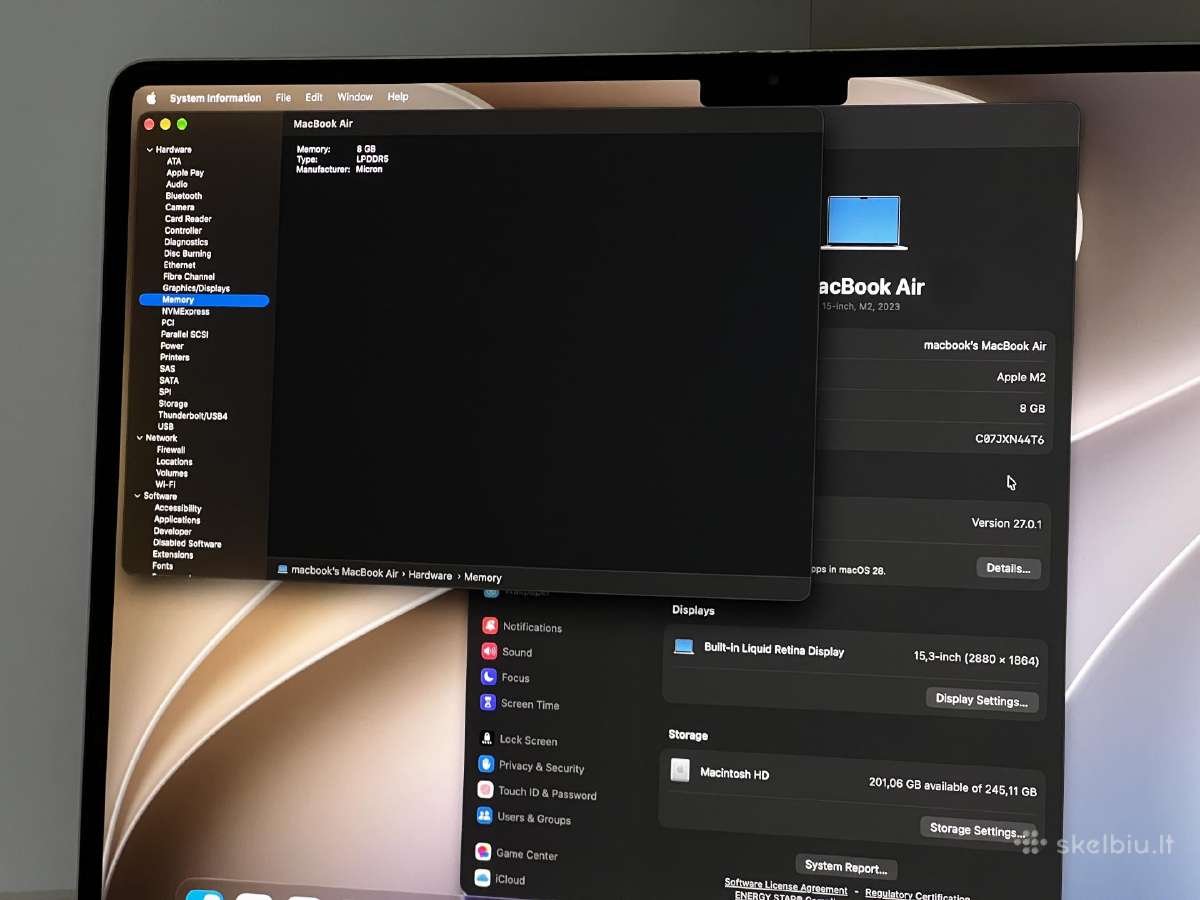Select Camera in the Hardware list
The width and height of the screenshot is (1200, 900).
click(180, 207)
